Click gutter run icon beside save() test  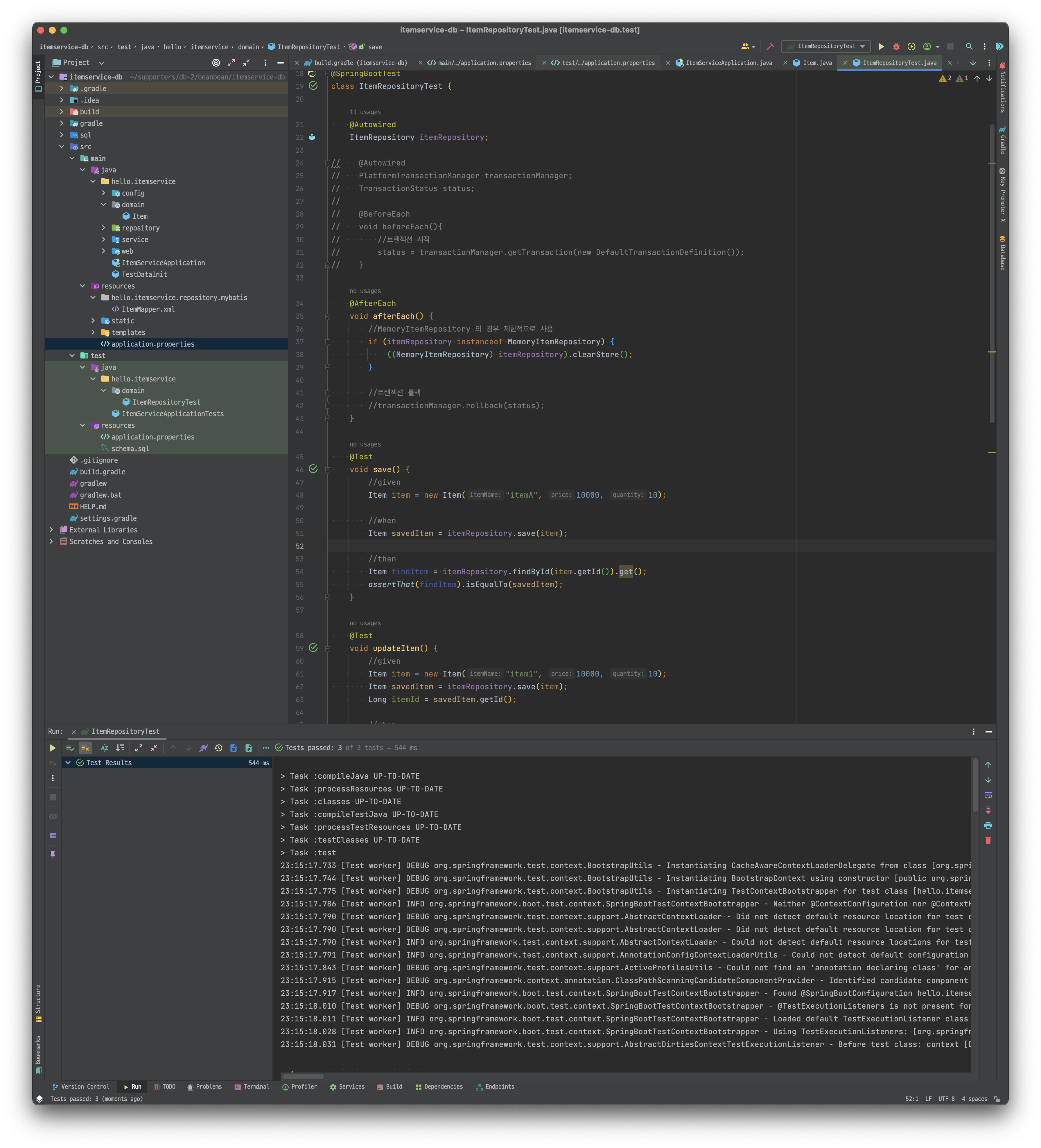pos(313,469)
